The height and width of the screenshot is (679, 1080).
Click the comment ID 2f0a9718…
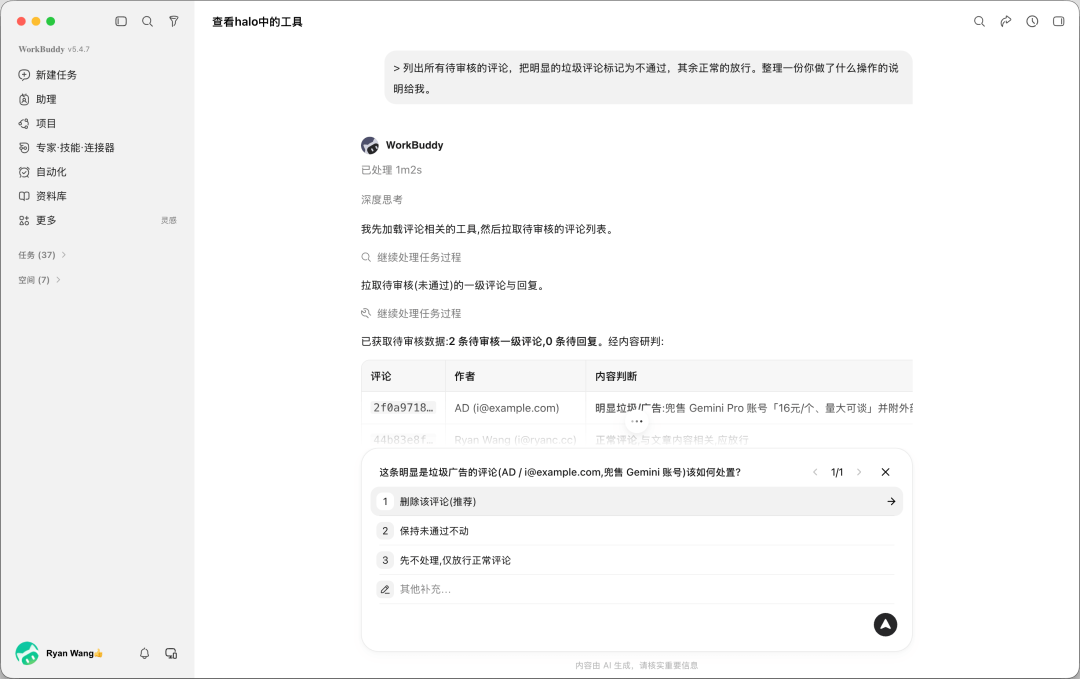[403, 408]
